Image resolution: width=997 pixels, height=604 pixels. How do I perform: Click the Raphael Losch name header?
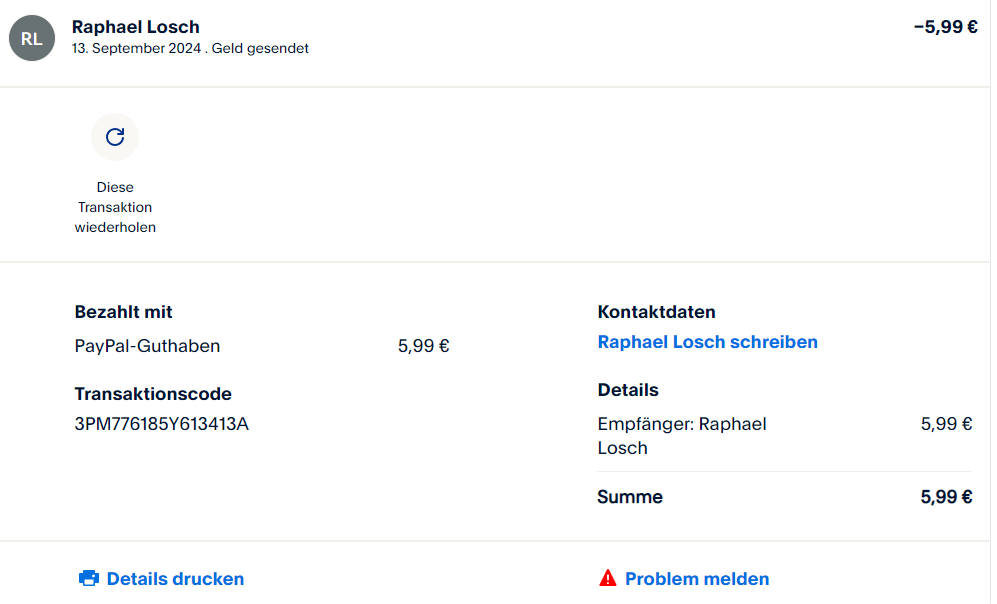pyautogui.click(x=136, y=27)
